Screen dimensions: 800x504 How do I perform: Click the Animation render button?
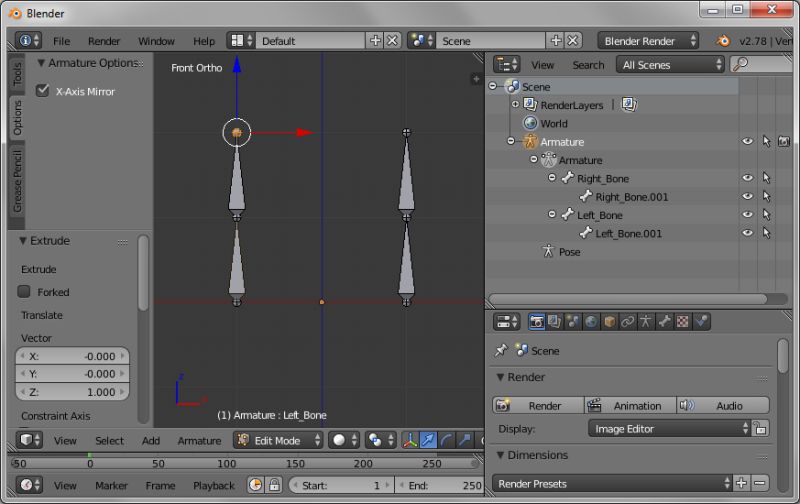coord(630,406)
